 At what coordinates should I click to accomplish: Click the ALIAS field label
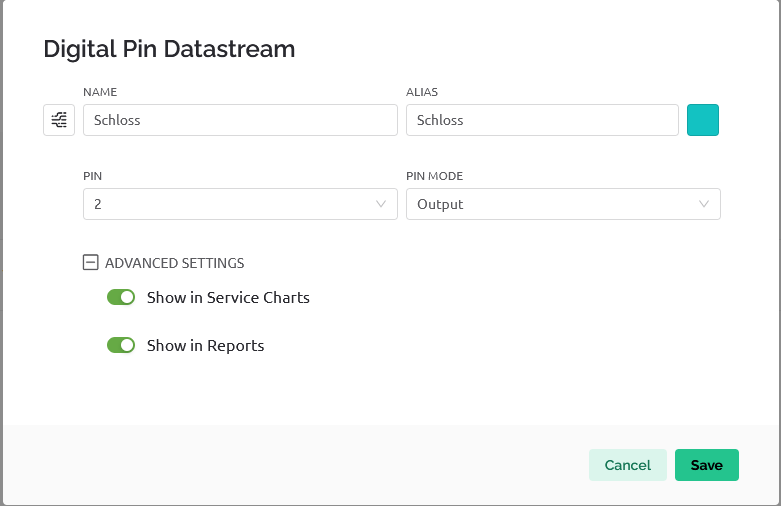422,92
